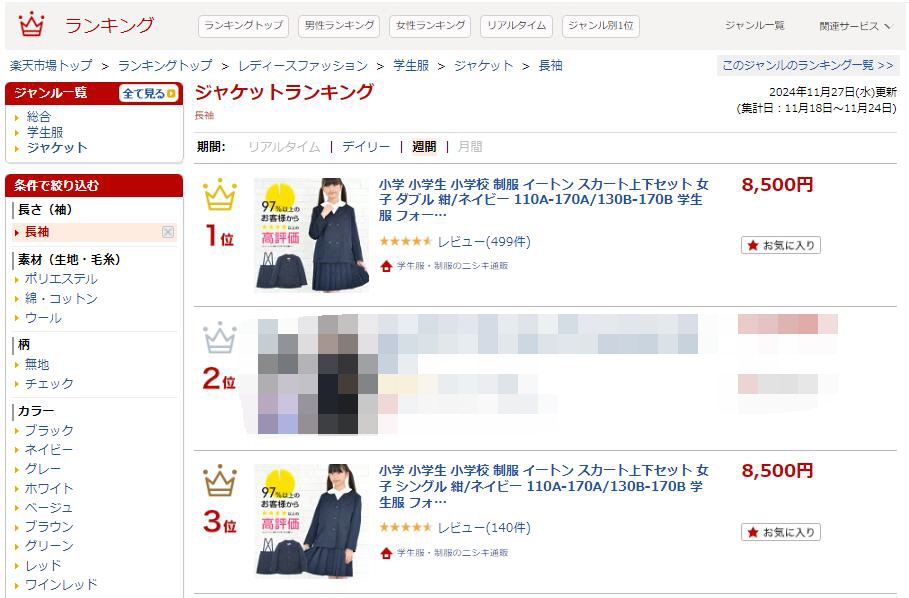Click the red crown Ranking logo
Image resolution: width=909 pixels, height=598 pixels.
(31, 25)
